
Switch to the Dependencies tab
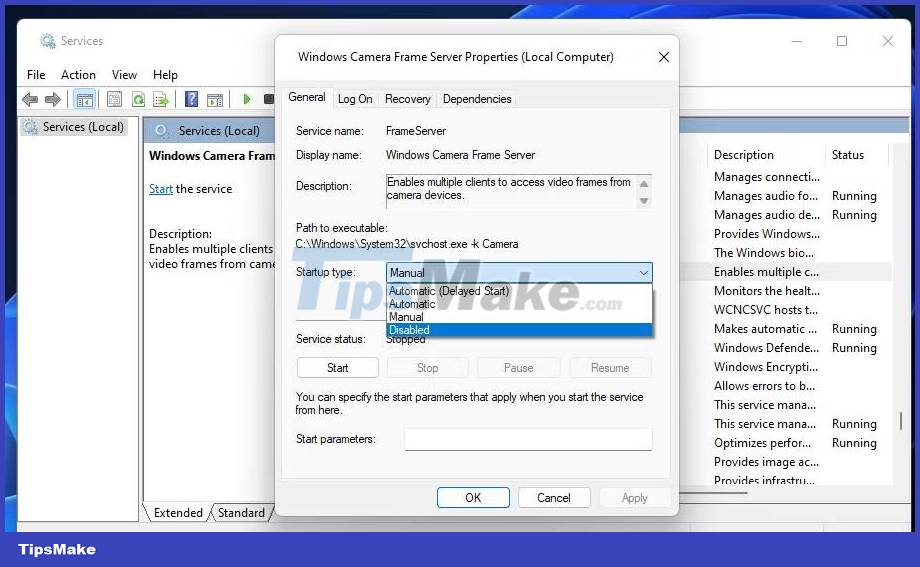477,99
